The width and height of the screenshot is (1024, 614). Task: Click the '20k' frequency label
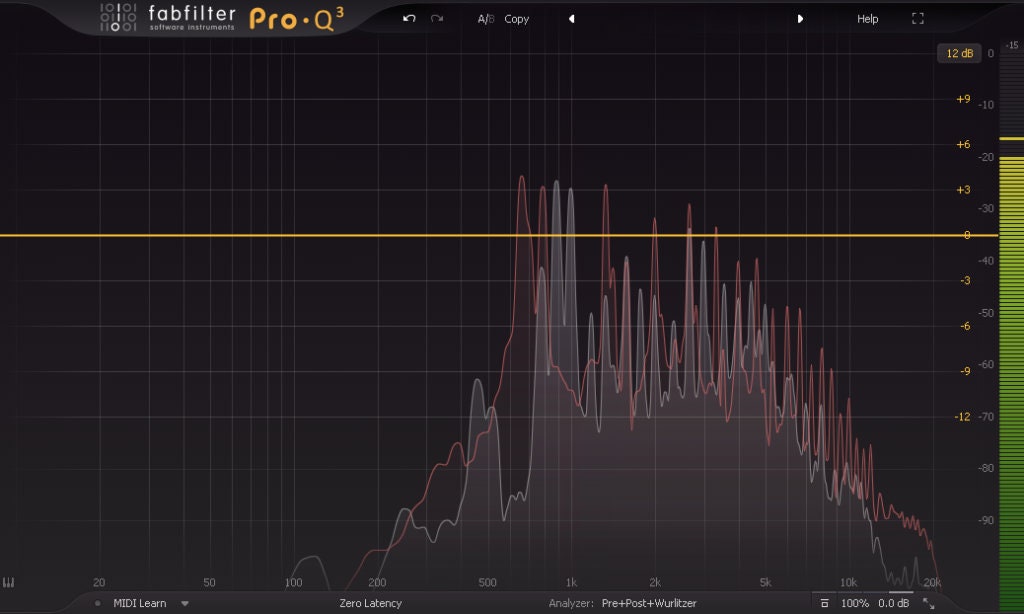tap(932, 582)
